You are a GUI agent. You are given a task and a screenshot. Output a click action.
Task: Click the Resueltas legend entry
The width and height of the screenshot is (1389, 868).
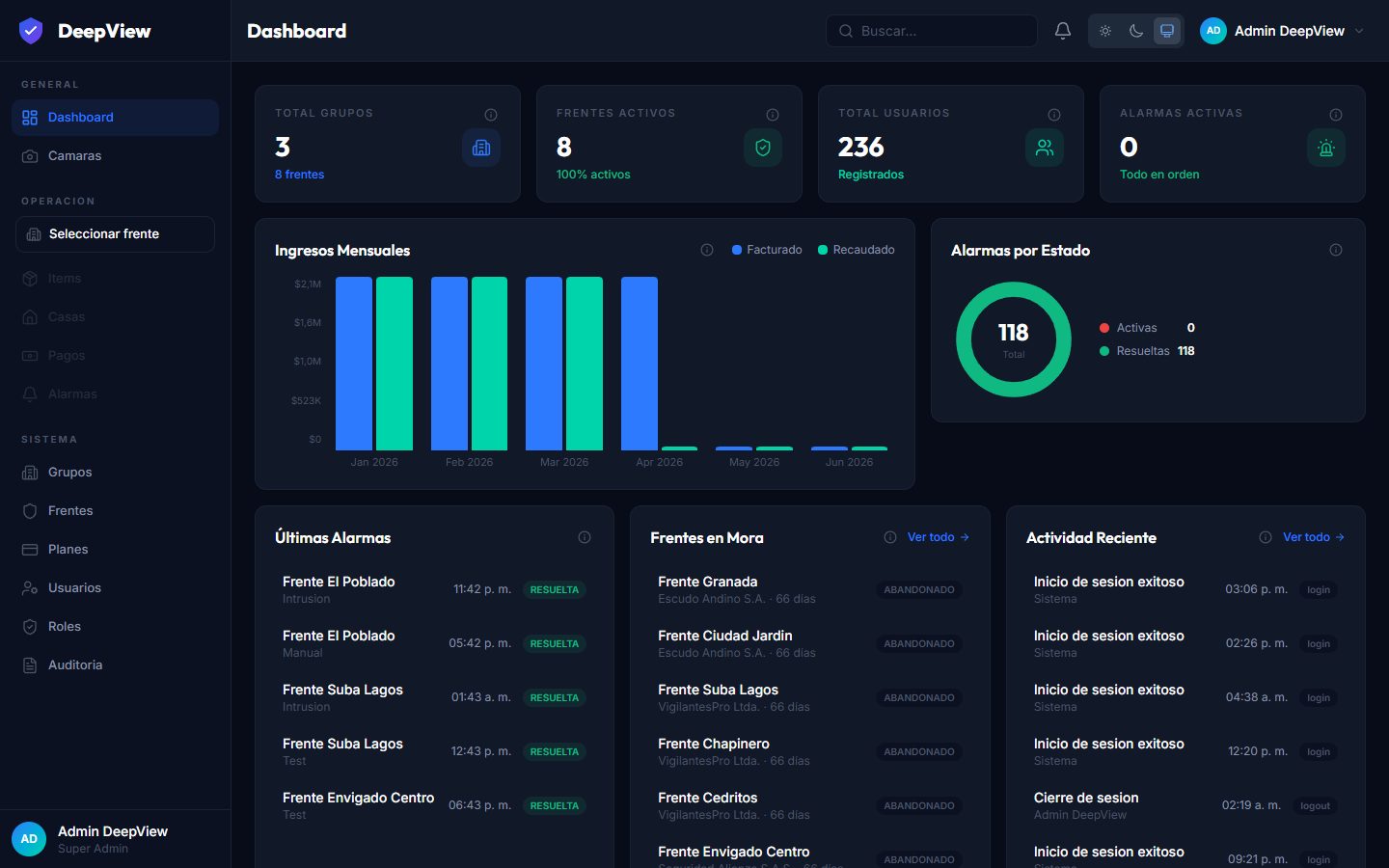1147,351
